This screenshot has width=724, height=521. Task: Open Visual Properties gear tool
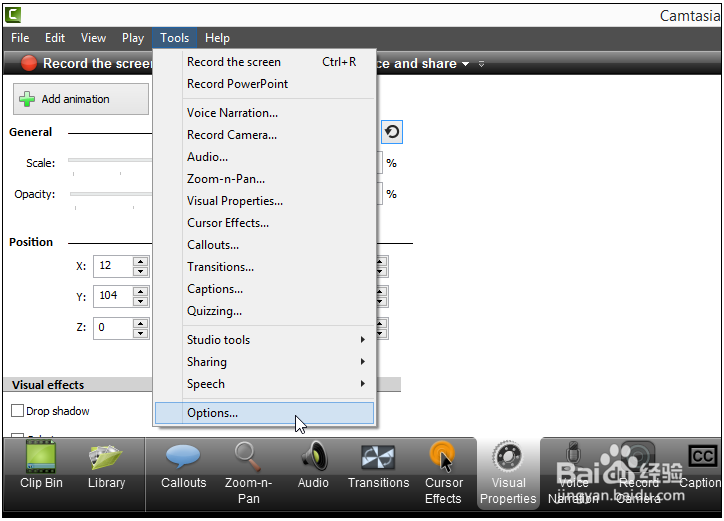click(x=508, y=473)
